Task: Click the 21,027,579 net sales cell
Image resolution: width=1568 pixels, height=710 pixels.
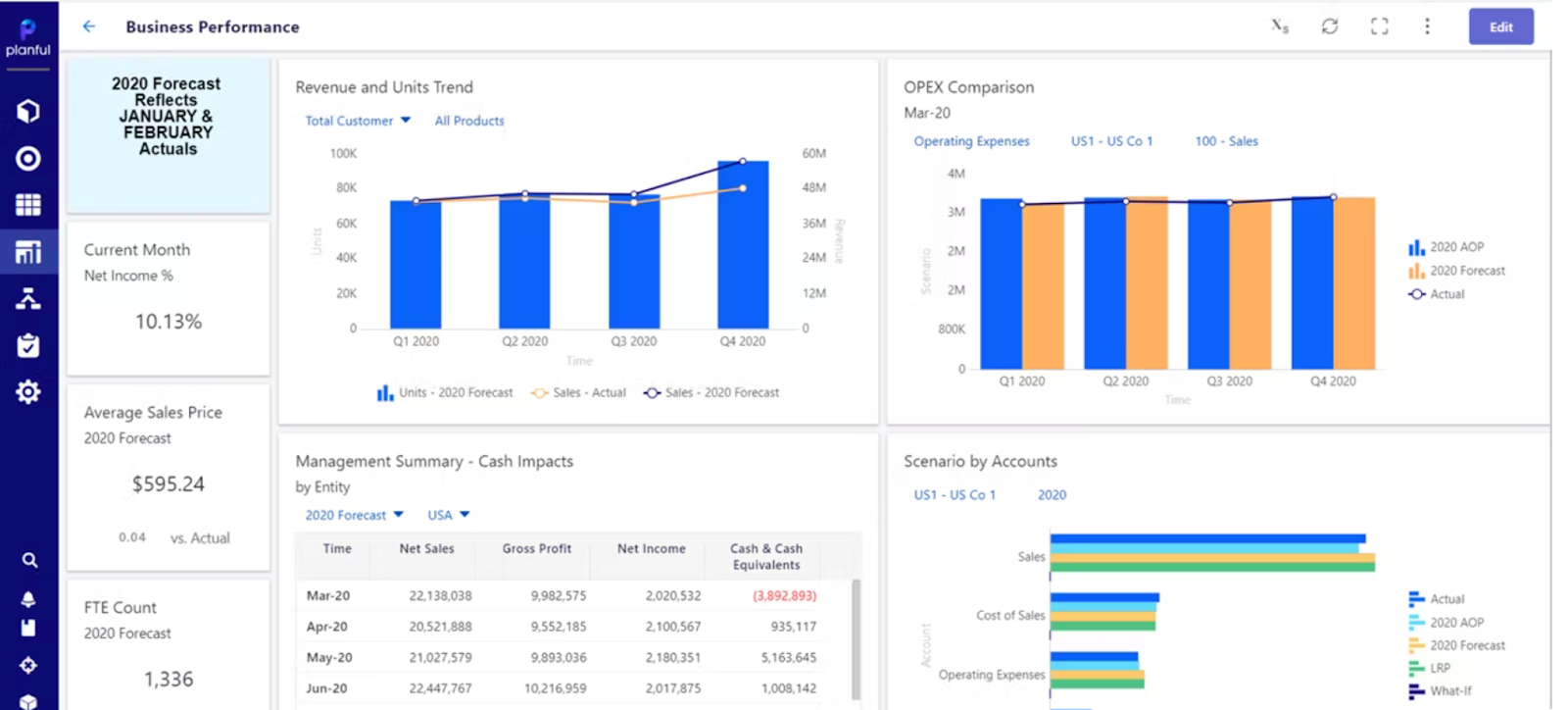Action: (440, 658)
